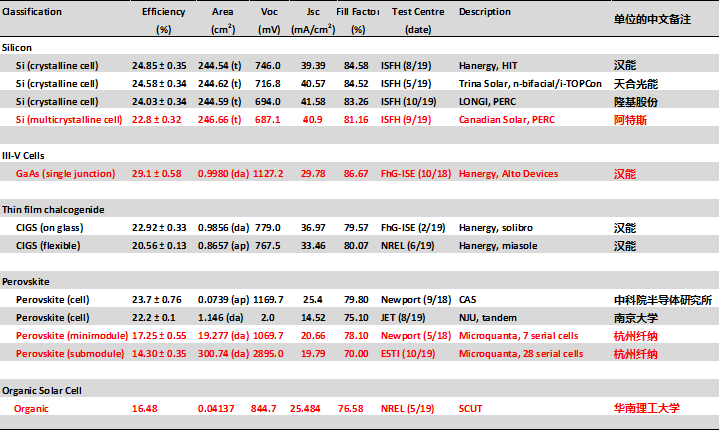The height and width of the screenshot is (432, 720).
Task: Select the Thin film chalcogenide heading
Action: [53, 210]
